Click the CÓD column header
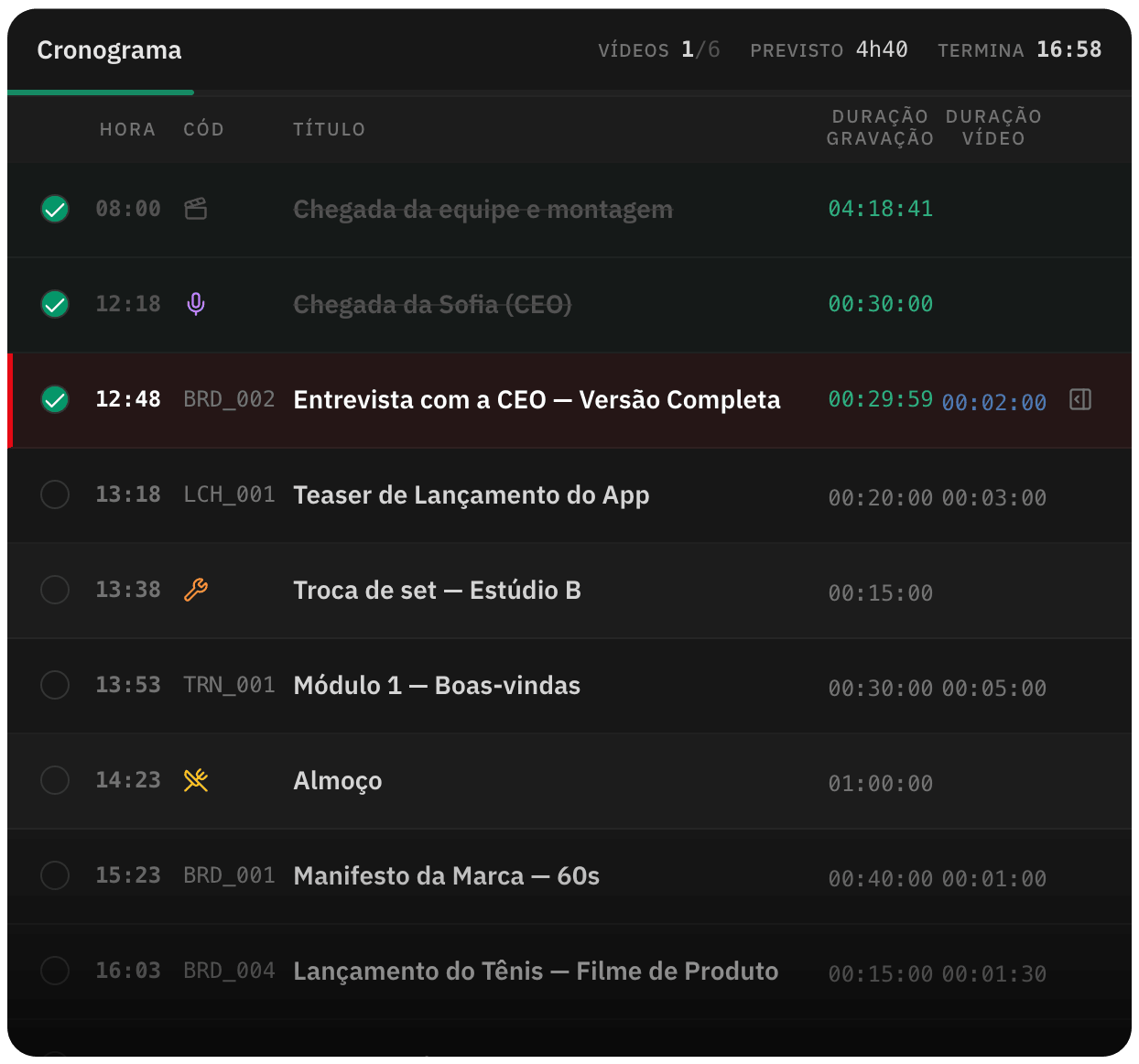The width and height of the screenshot is (1139, 1064). [x=203, y=129]
